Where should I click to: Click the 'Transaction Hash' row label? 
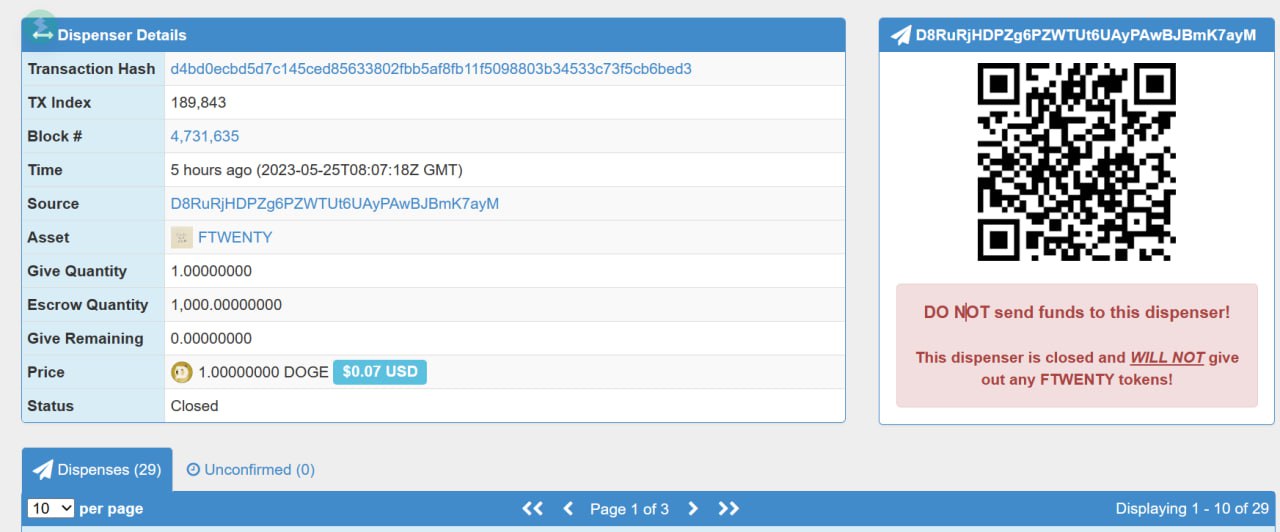[92, 69]
